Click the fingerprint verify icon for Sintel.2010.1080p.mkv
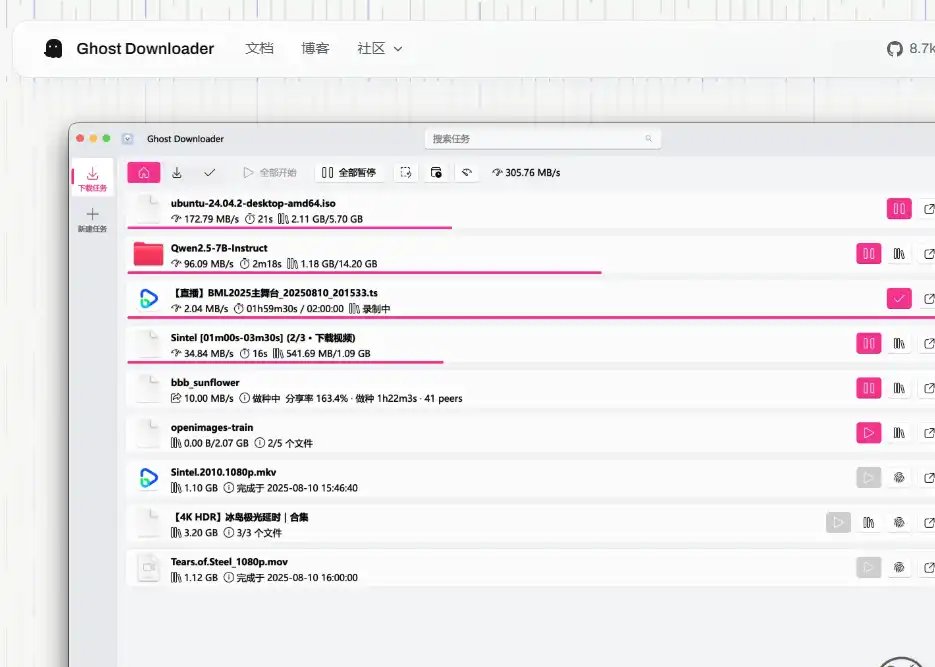Image resolution: width=935 pixels, height=667 pixels. click(x=899, y=477)
